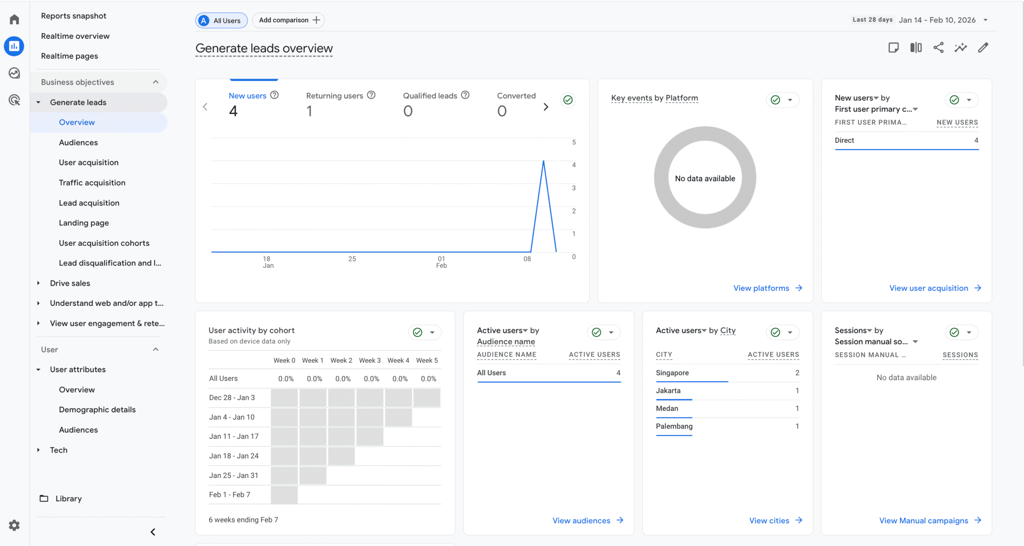1024x546 pixels.
Task: Expand the Drive sales section
Action: point(69,283)
